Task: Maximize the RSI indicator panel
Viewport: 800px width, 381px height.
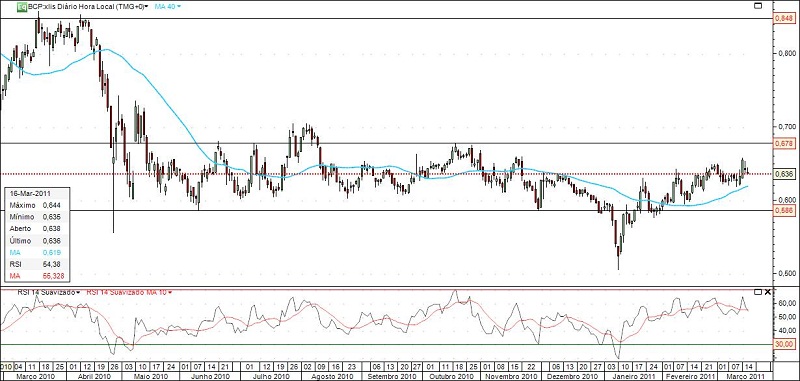Action: coord(758,292)
